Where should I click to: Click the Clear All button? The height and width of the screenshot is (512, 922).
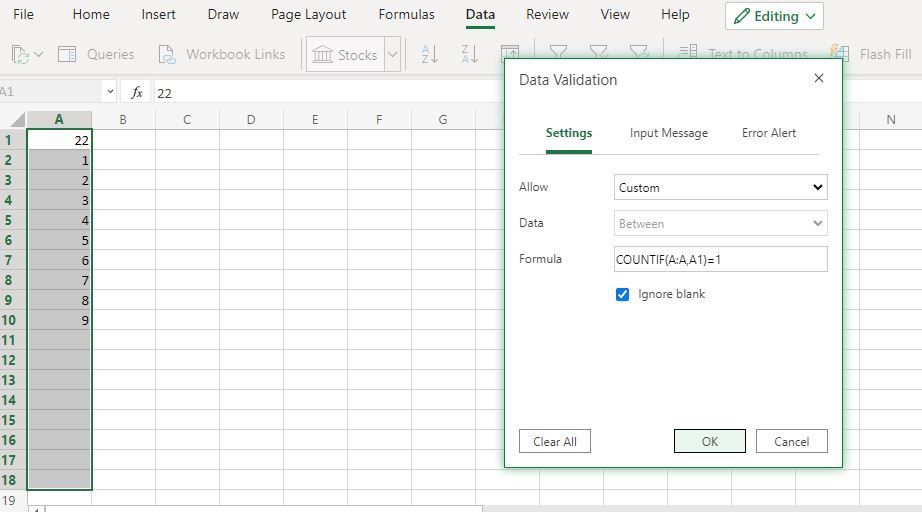[x=554, y=441]
